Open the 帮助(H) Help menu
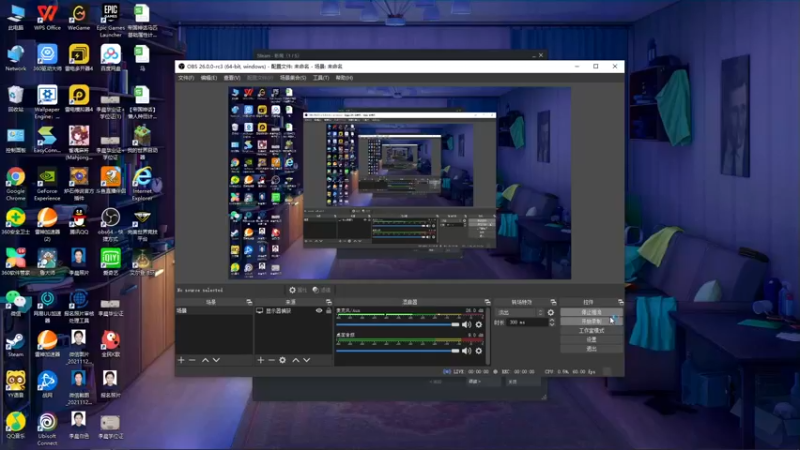The image size is (800, 450). click(344, 78)
